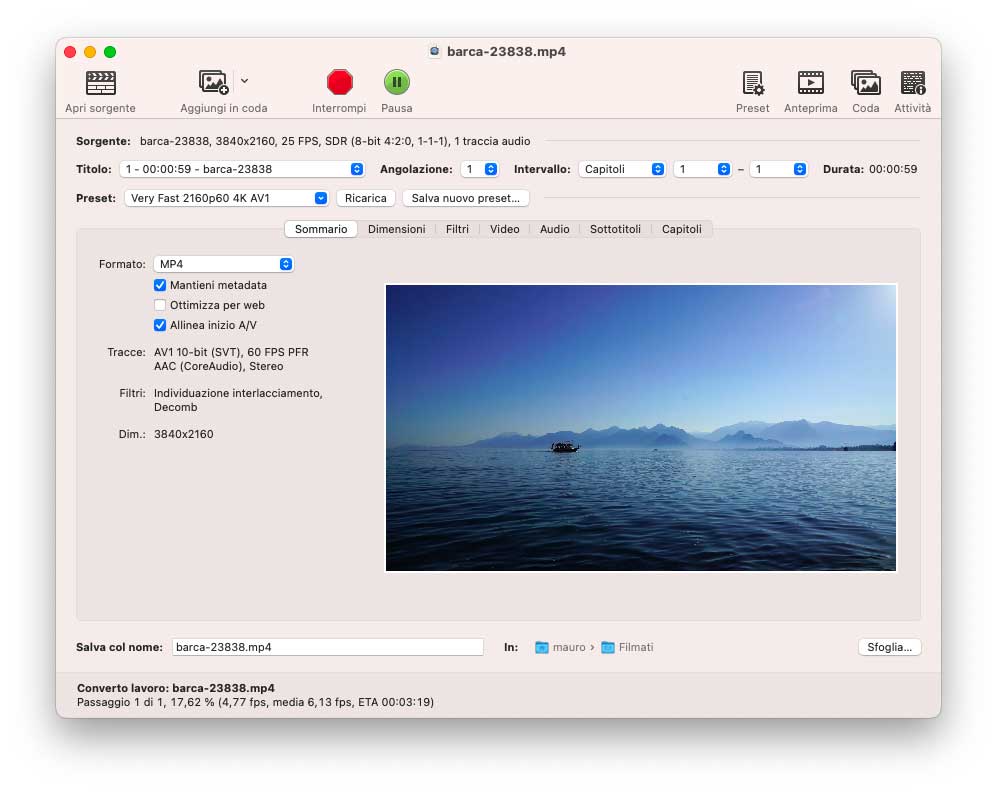The image size is (997, 792).
Task: Toggle the Allinea inizio A/V checkbox
Action: (x=160, y=325)
